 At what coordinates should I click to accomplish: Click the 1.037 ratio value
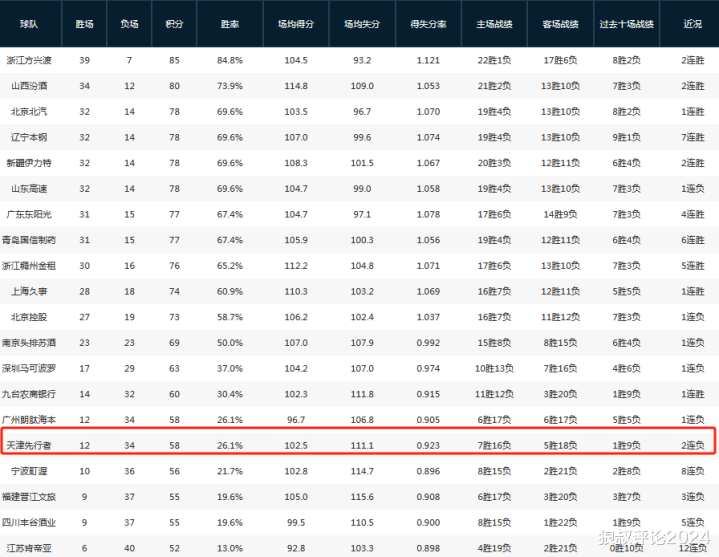pos(428,317)
